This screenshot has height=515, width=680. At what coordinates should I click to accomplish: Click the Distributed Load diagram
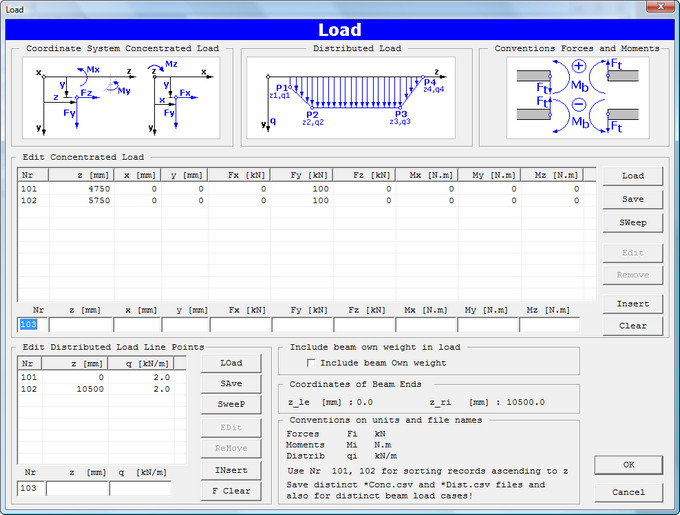pyautogui.click(x=349, y=96)
